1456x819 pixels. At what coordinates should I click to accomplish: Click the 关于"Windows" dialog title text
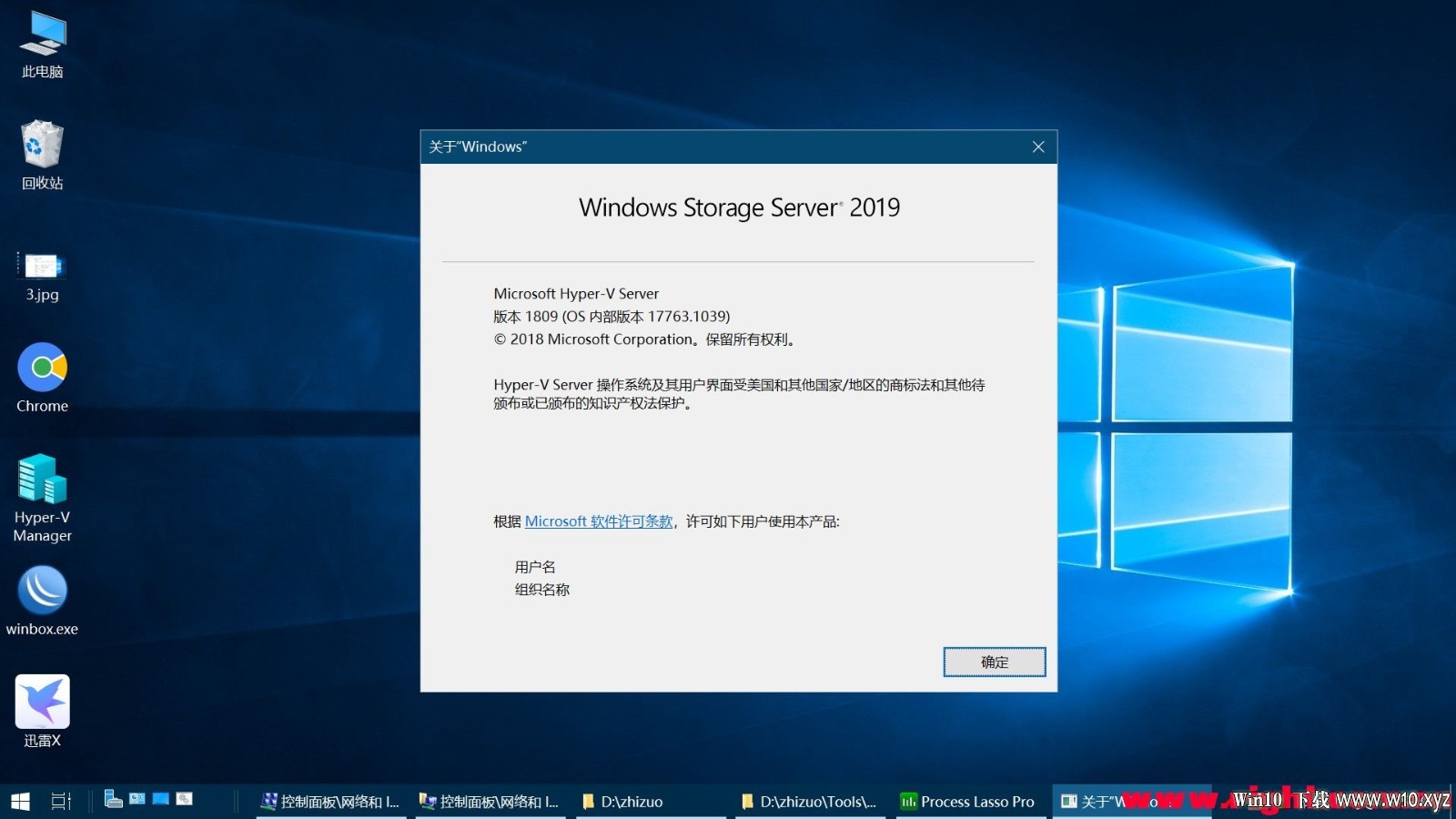coord(479,147)
